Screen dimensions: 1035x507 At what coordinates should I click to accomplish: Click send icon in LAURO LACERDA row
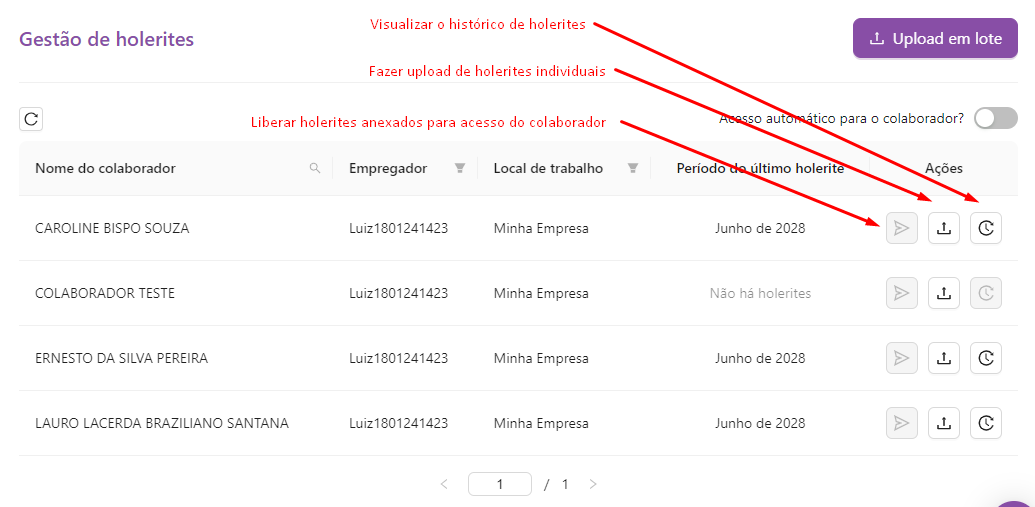901,423
